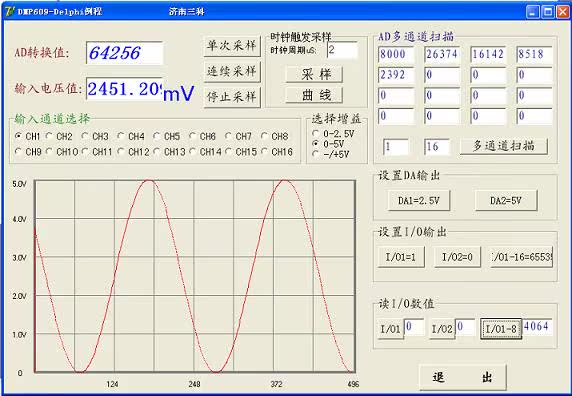The width and height of the screenshot is (572, 396).
Task: Stop sampling with 停止采样 button
Action: 232,97
